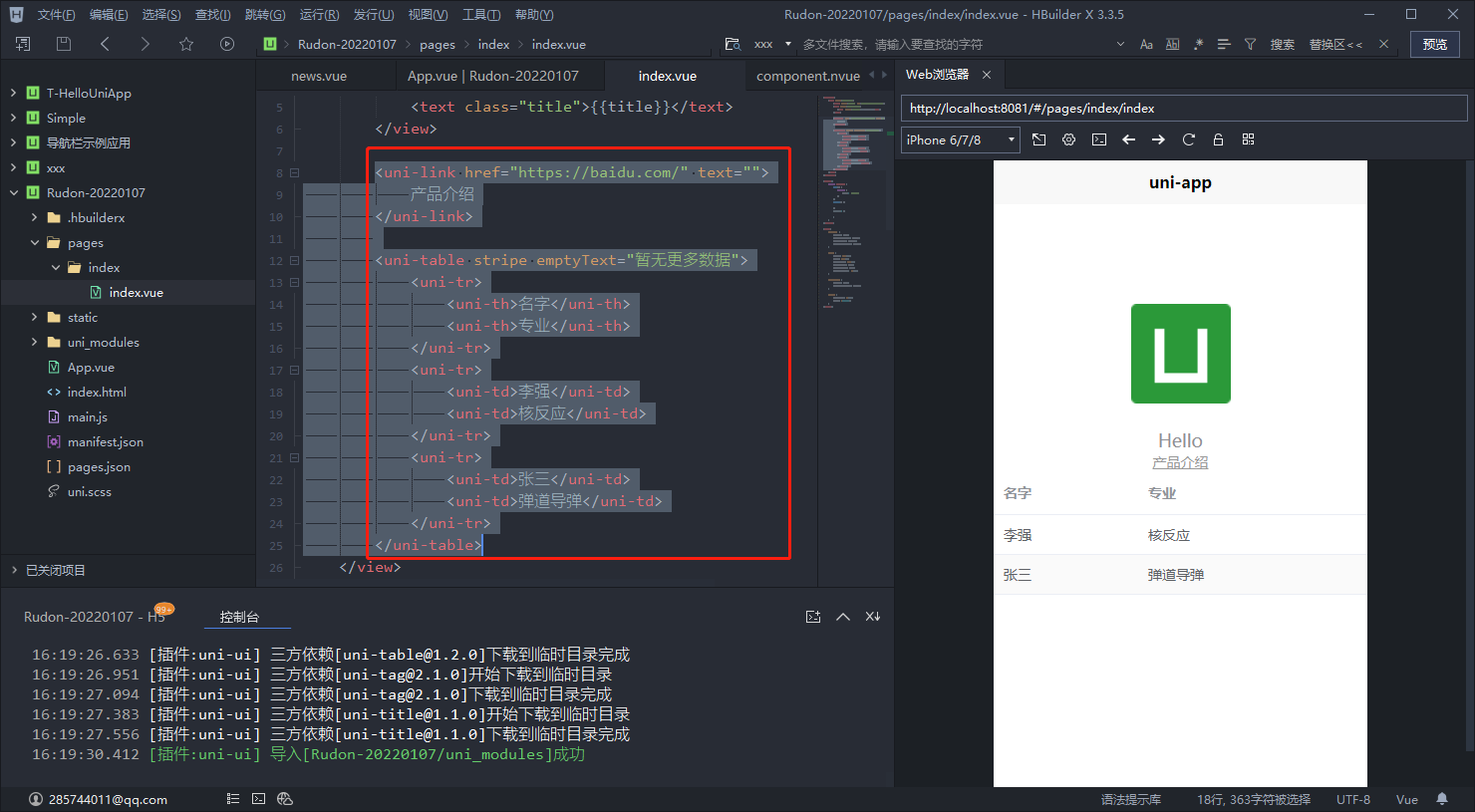Go back in the built-in browser
The height and width of the screenshot is (812, 1475).
pyautogui.click(x=1129, y=139)
